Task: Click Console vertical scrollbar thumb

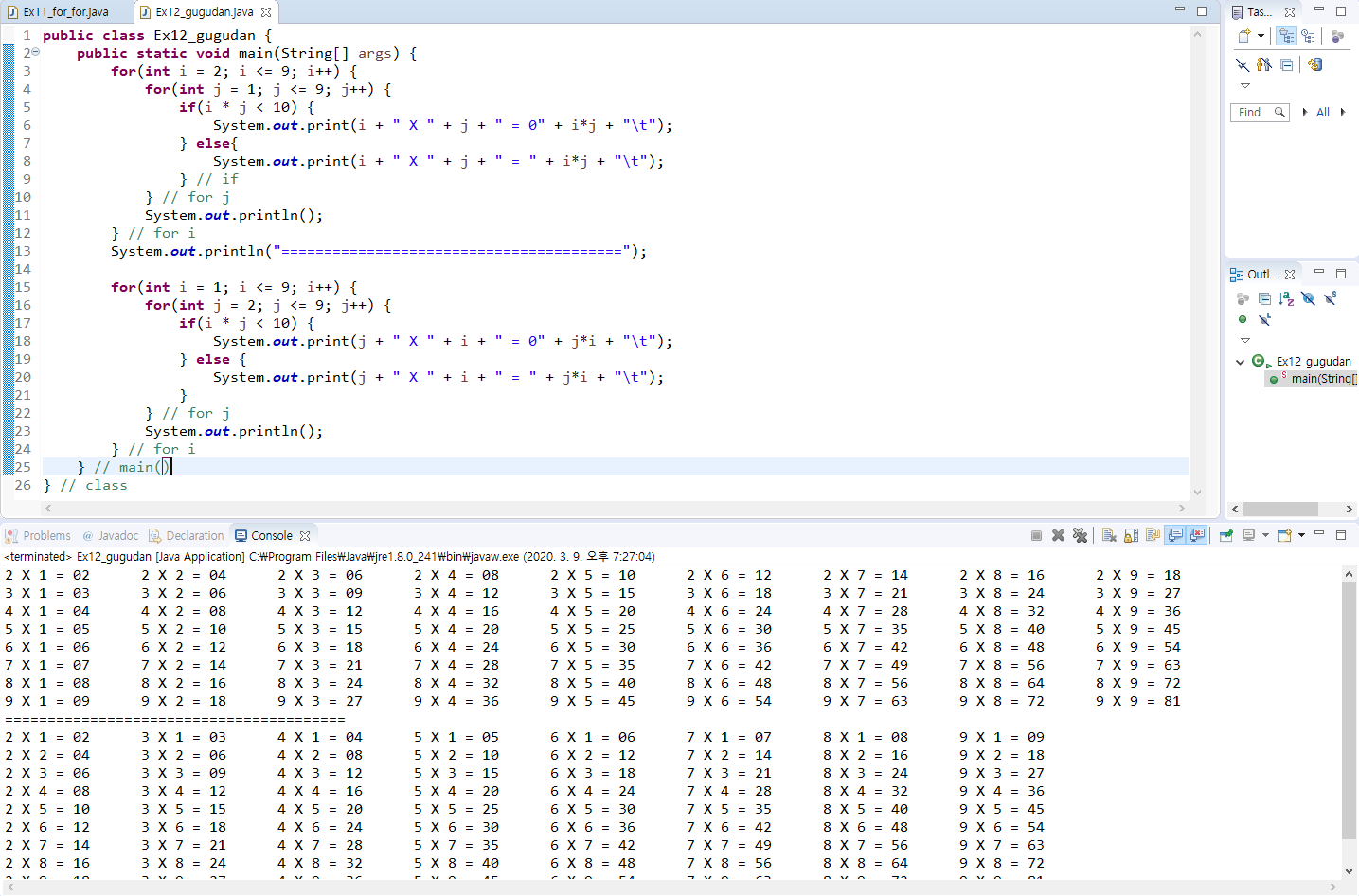Action: pyautogui.click(x=1349, y=709)
